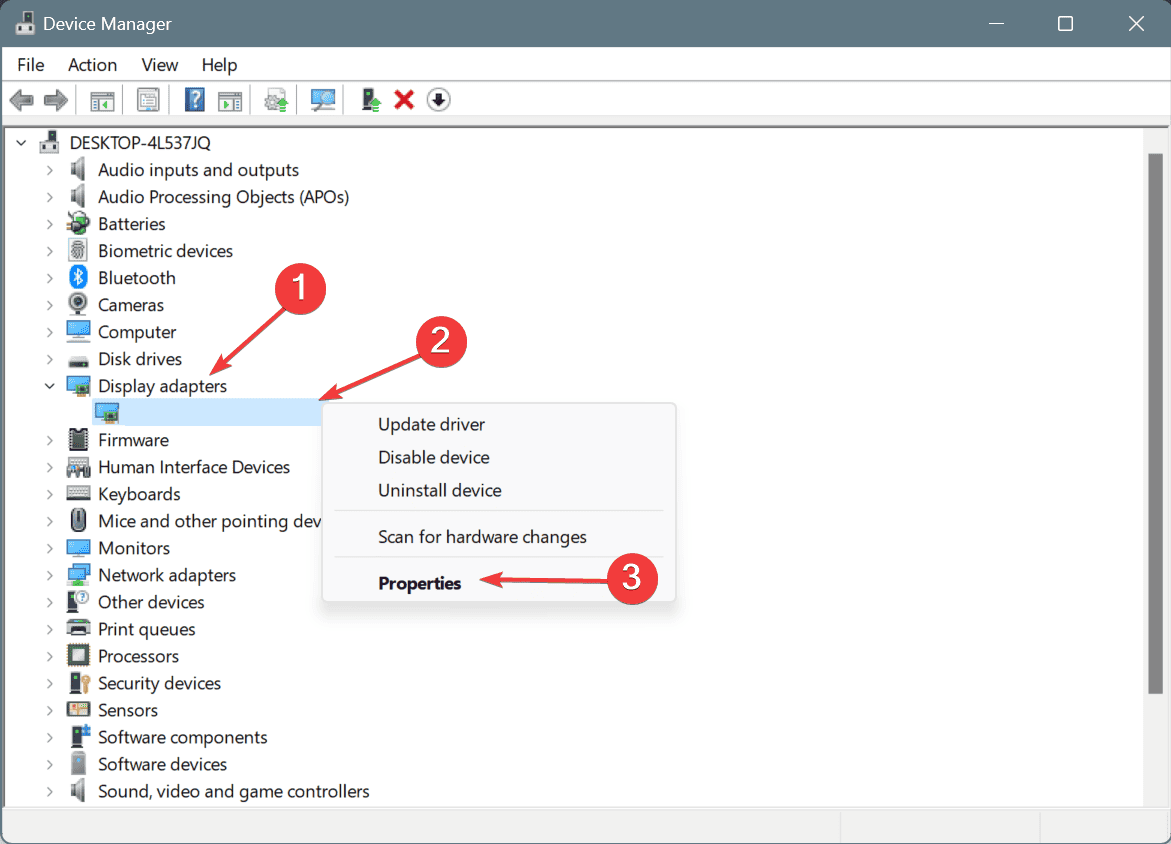Screen dimensions: 1171x844
Task: Choose Properties from the context menu
Action: pos(499,583)
